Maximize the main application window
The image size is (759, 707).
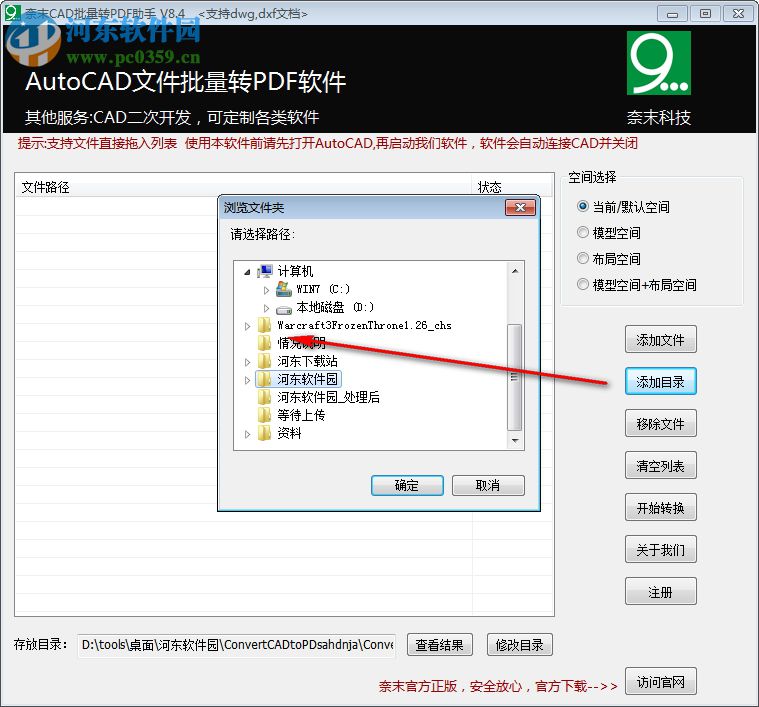(x=705, y=14)
